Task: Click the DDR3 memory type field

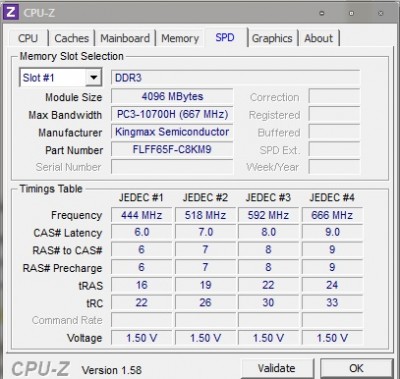Action: [235, 78]
